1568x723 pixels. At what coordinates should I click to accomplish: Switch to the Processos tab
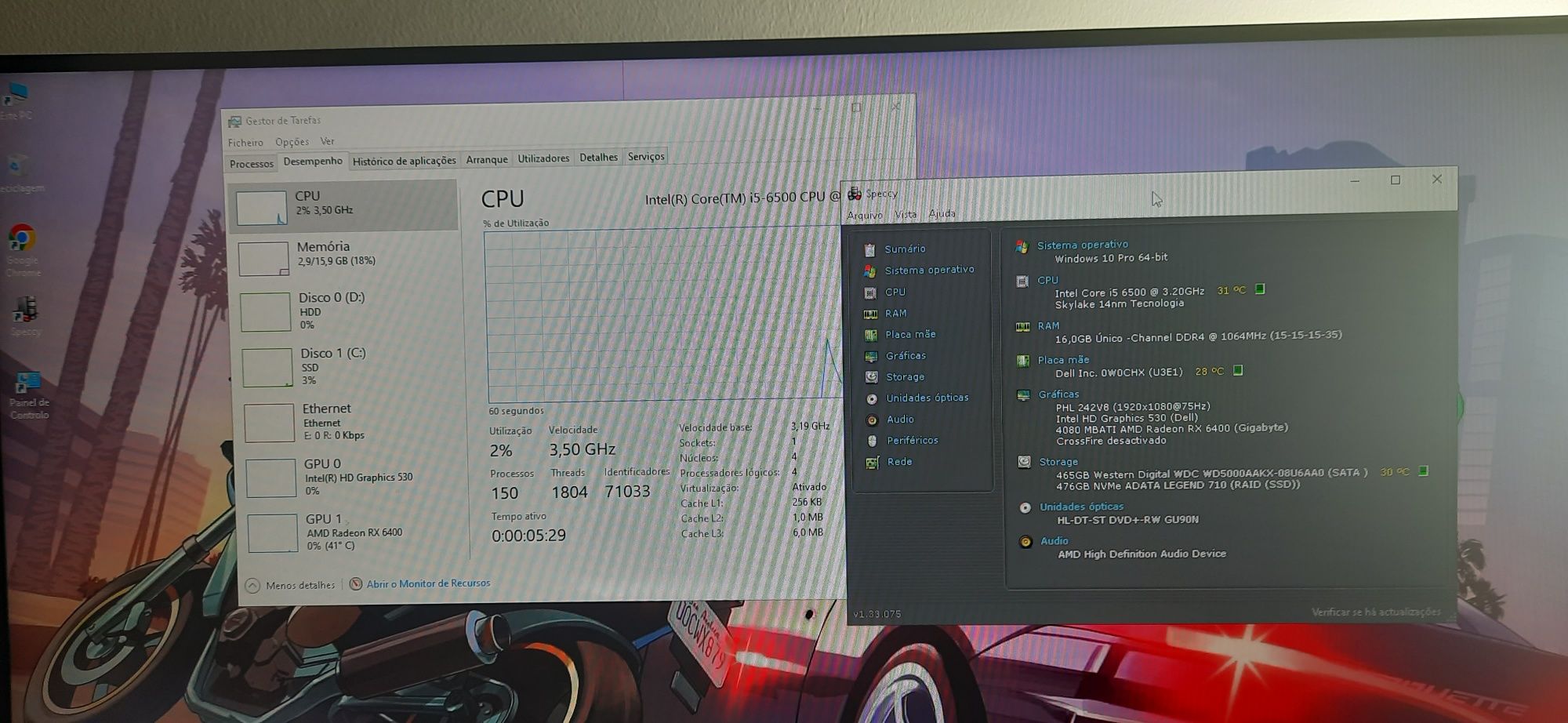(251, 164)
